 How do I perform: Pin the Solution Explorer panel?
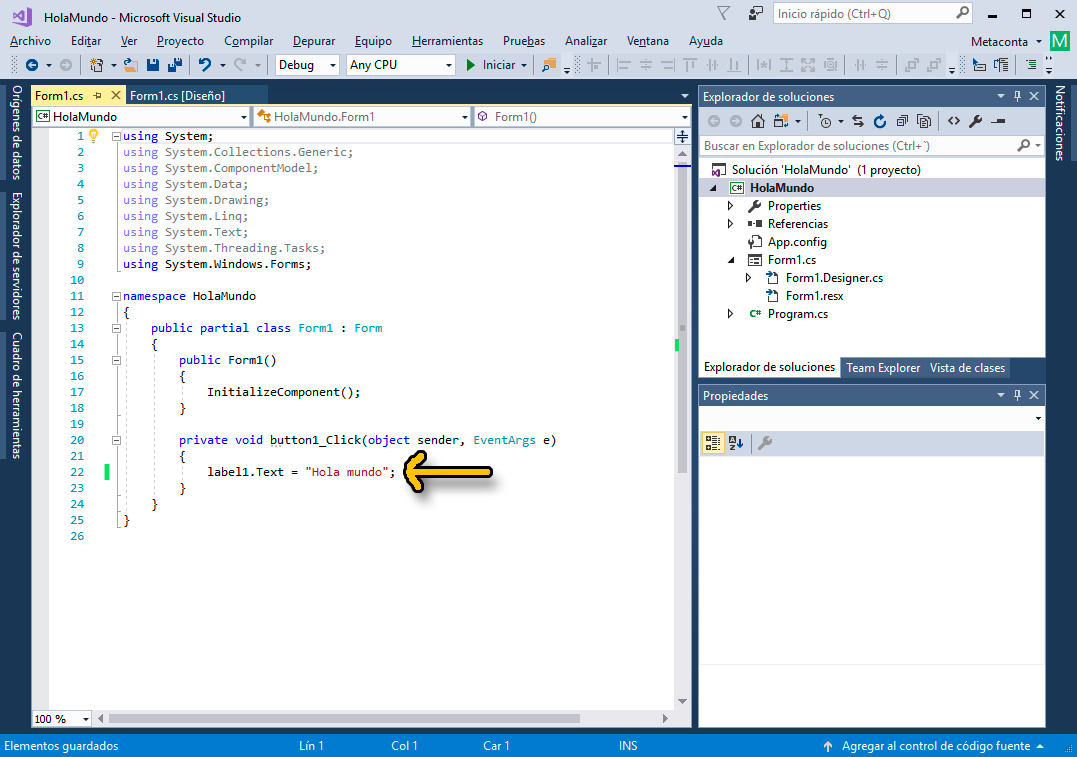coord(1017,96)
